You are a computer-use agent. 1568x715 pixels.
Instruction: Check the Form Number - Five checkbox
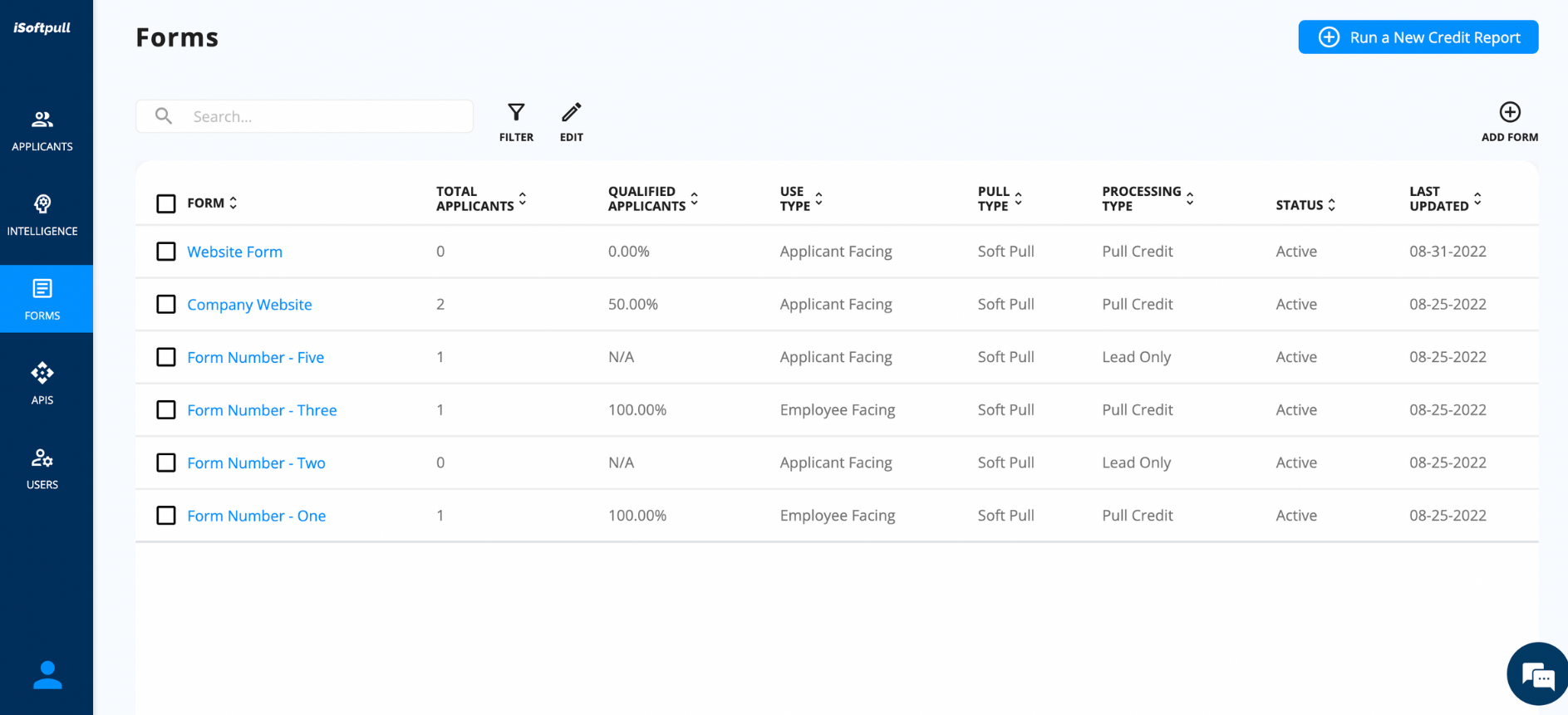tap(166, 357)
